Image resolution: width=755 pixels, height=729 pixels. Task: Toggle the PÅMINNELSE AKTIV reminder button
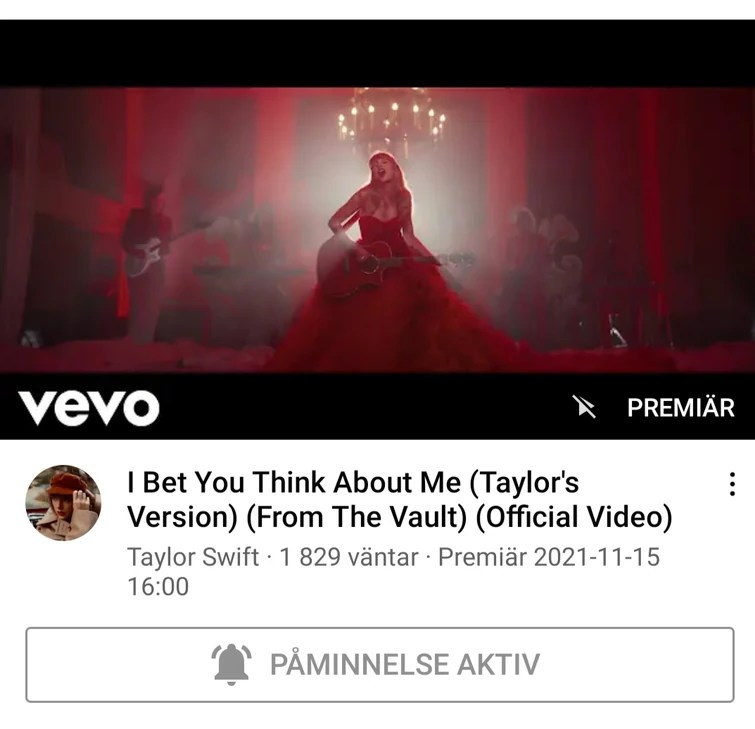click(379, 664)
